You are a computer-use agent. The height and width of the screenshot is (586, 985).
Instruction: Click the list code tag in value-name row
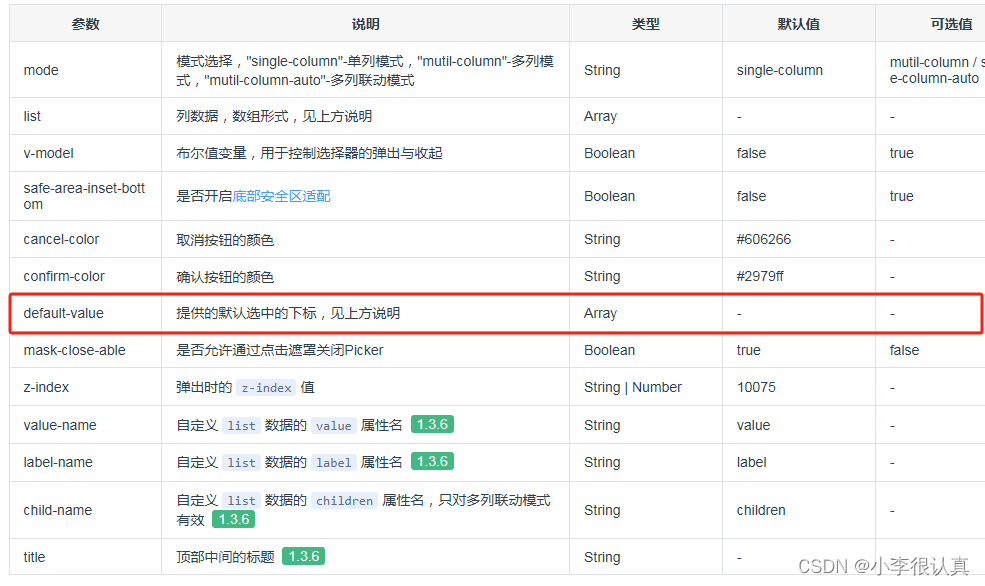coord(240,424)
